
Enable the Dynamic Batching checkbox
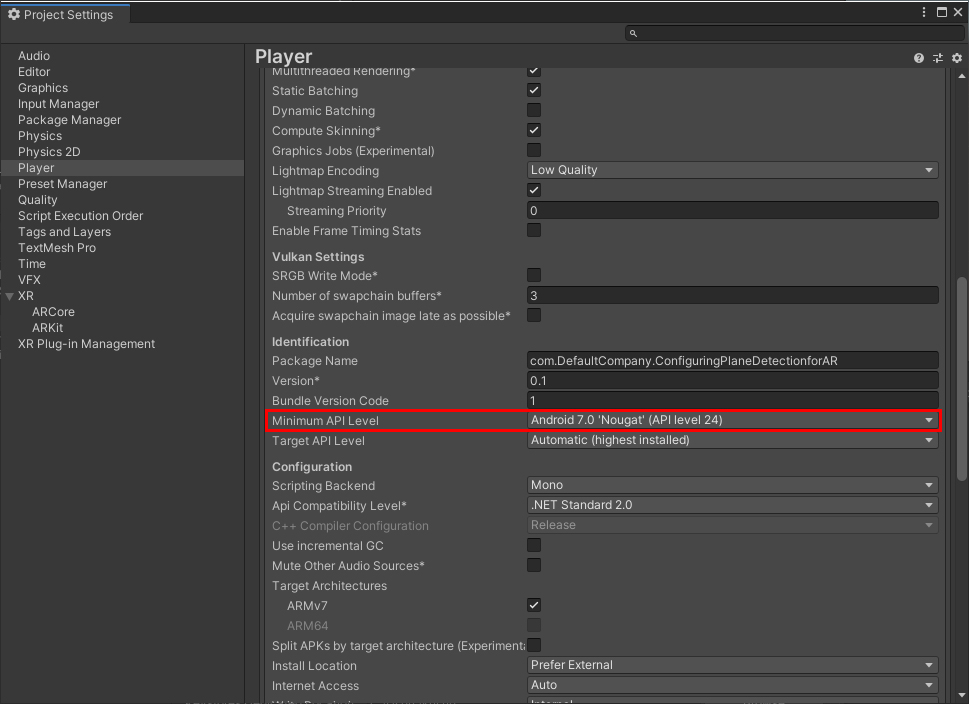tap(534, 111)
